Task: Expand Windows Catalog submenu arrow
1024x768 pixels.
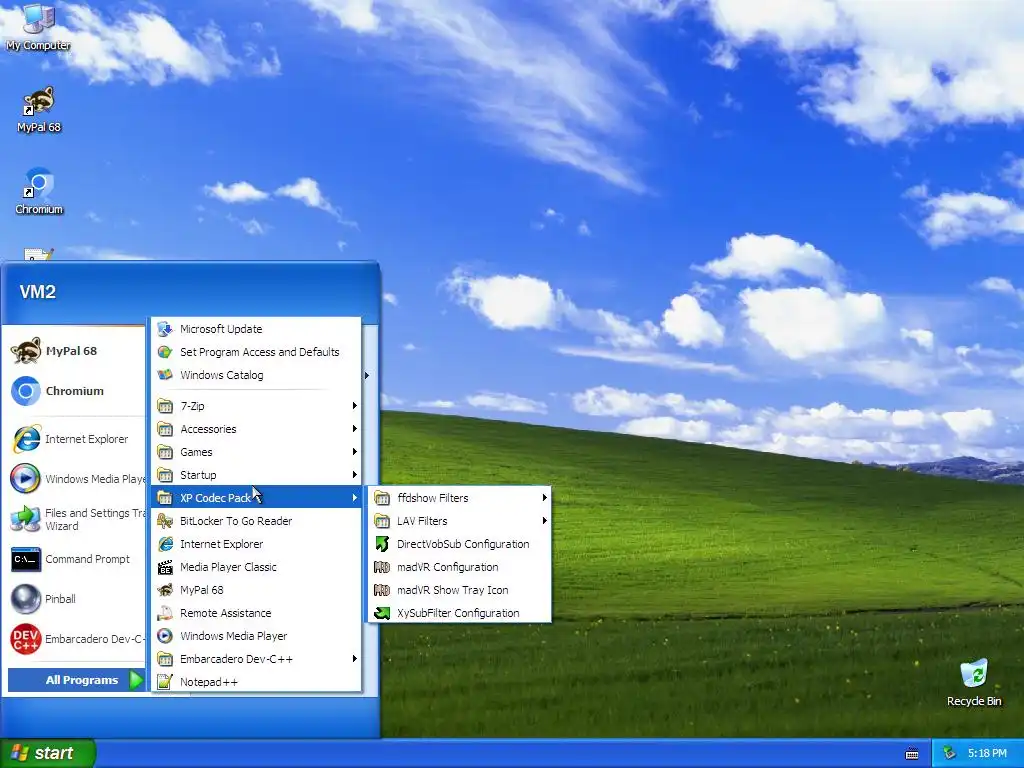Action: (x=366, y=375)
